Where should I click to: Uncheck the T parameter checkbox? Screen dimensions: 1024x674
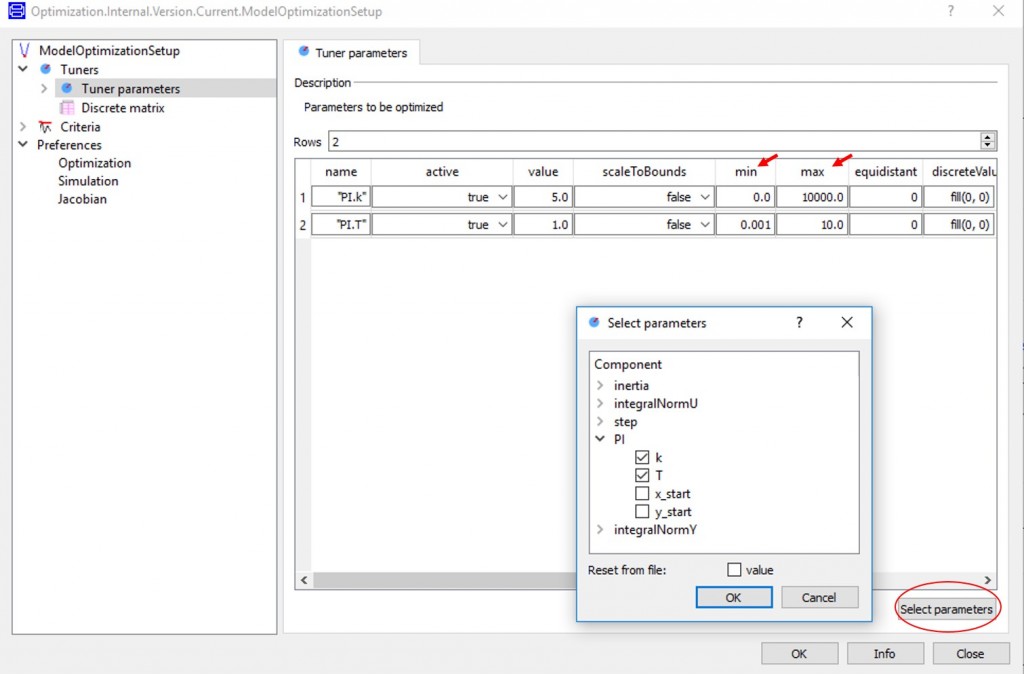click(642, 475)
